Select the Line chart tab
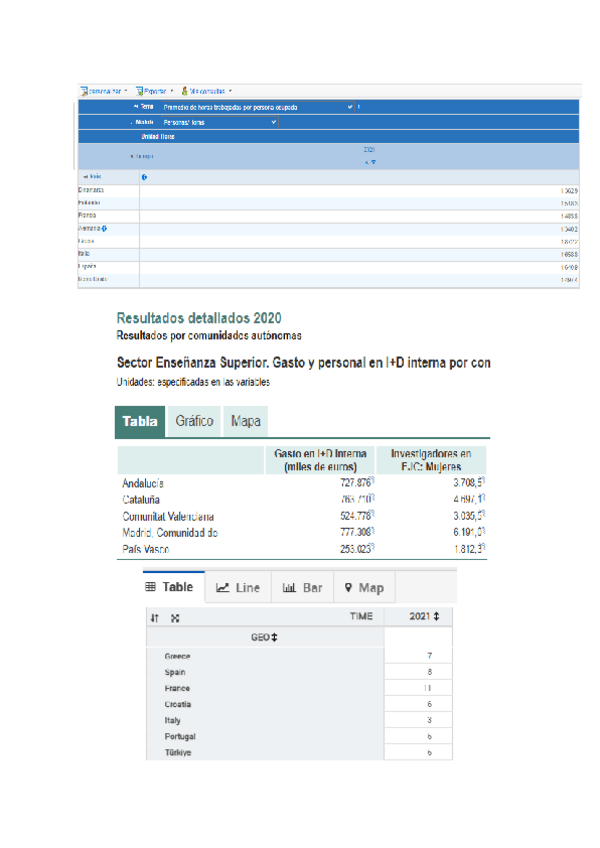The width and height of the screenshot is (600, 848). tap(238, 588)
